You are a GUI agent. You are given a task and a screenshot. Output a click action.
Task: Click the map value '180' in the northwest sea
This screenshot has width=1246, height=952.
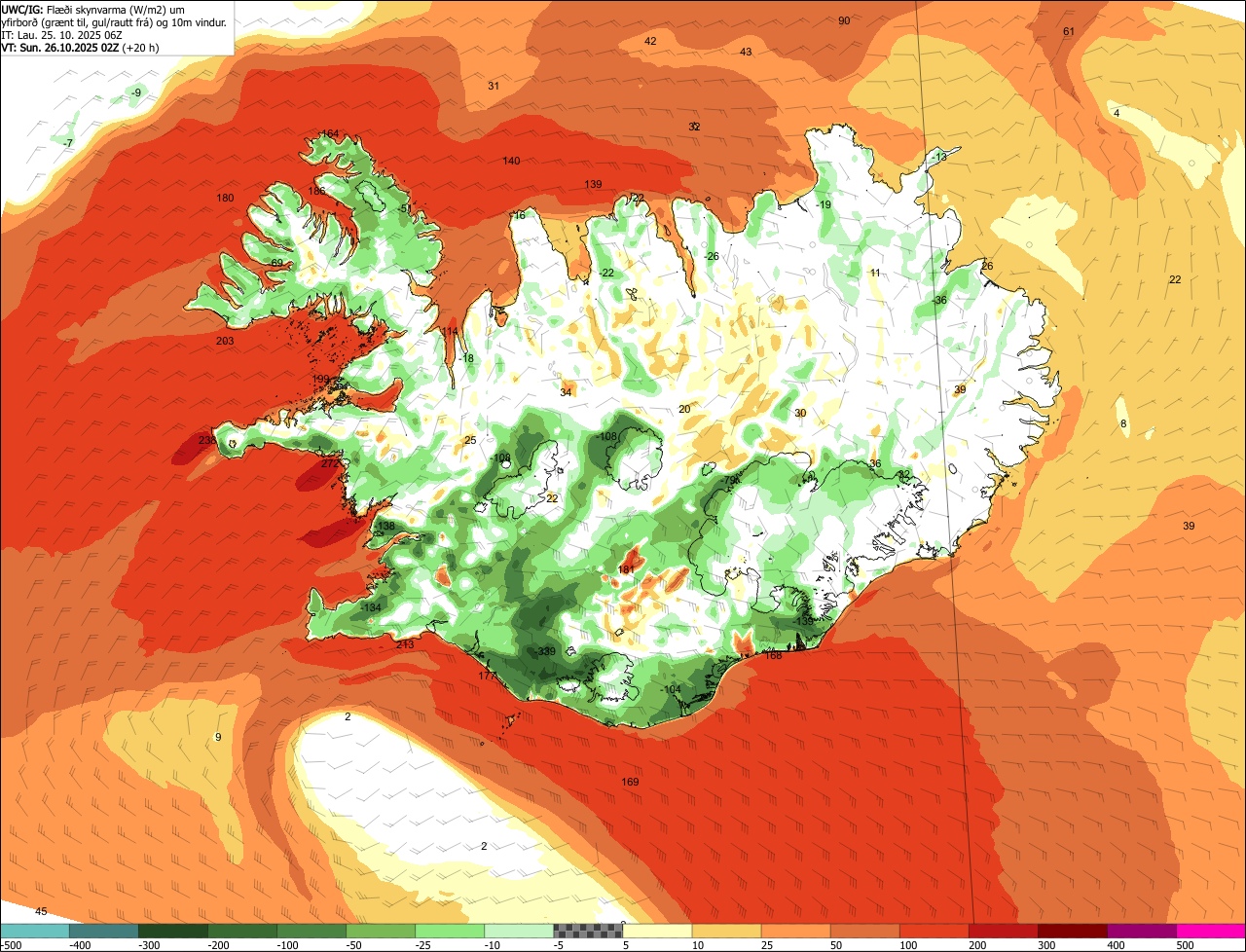[225, 198]
